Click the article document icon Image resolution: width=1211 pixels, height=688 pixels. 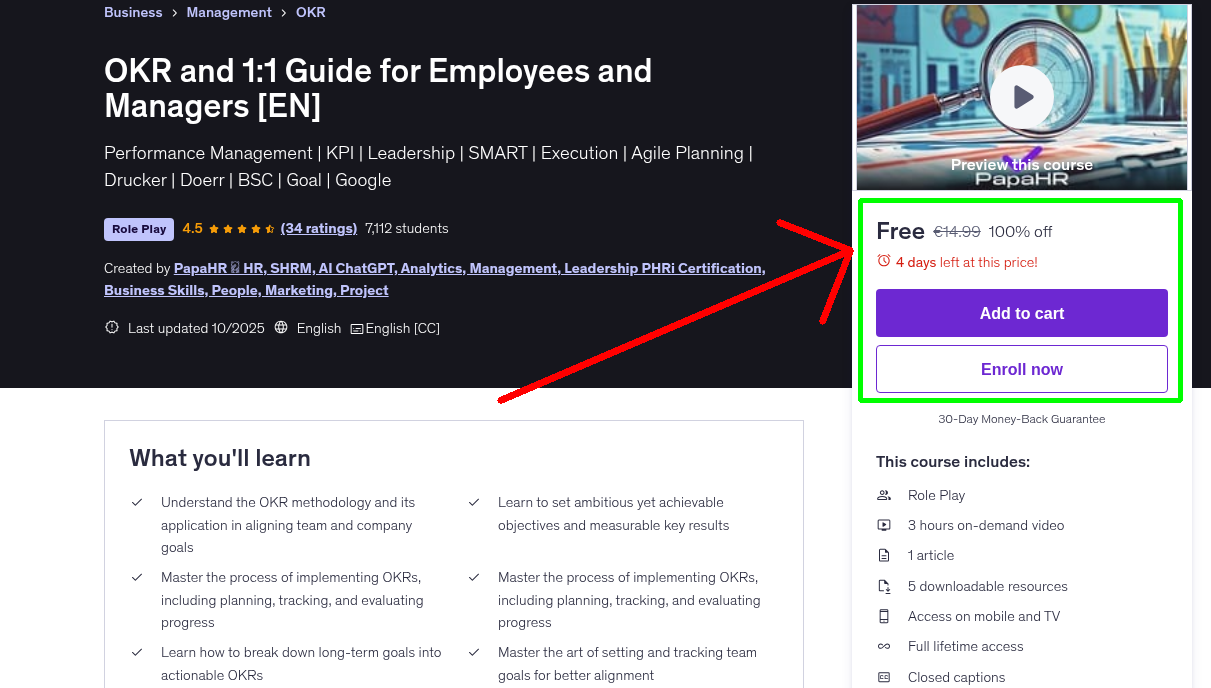click(x=884, y=555)
